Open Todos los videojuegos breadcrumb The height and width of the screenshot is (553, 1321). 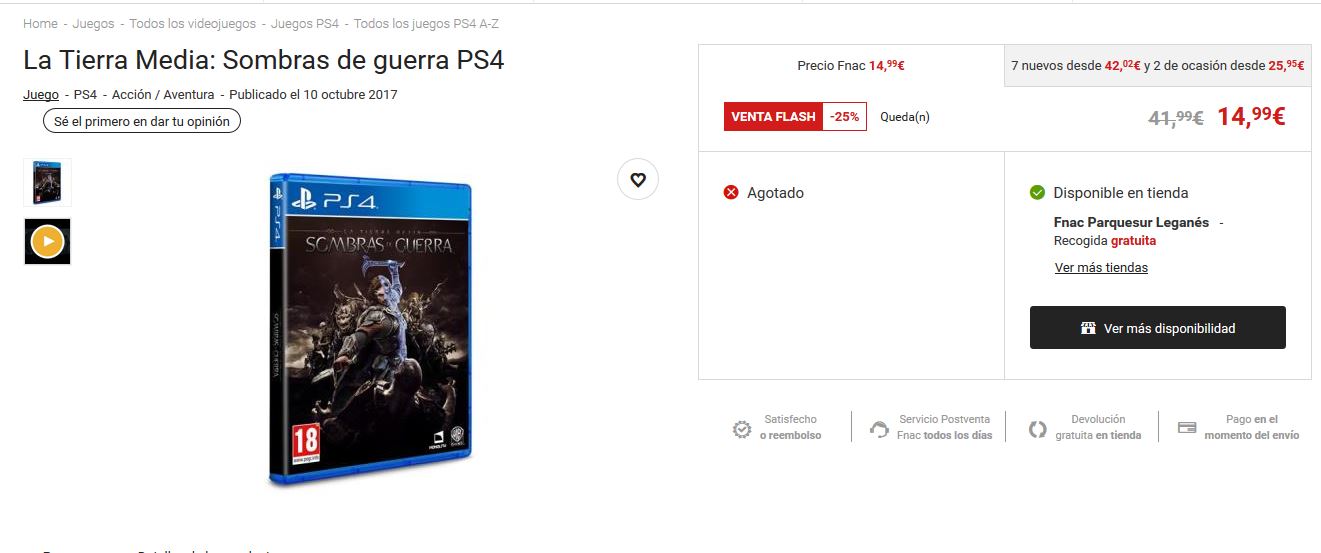(193, 23)
